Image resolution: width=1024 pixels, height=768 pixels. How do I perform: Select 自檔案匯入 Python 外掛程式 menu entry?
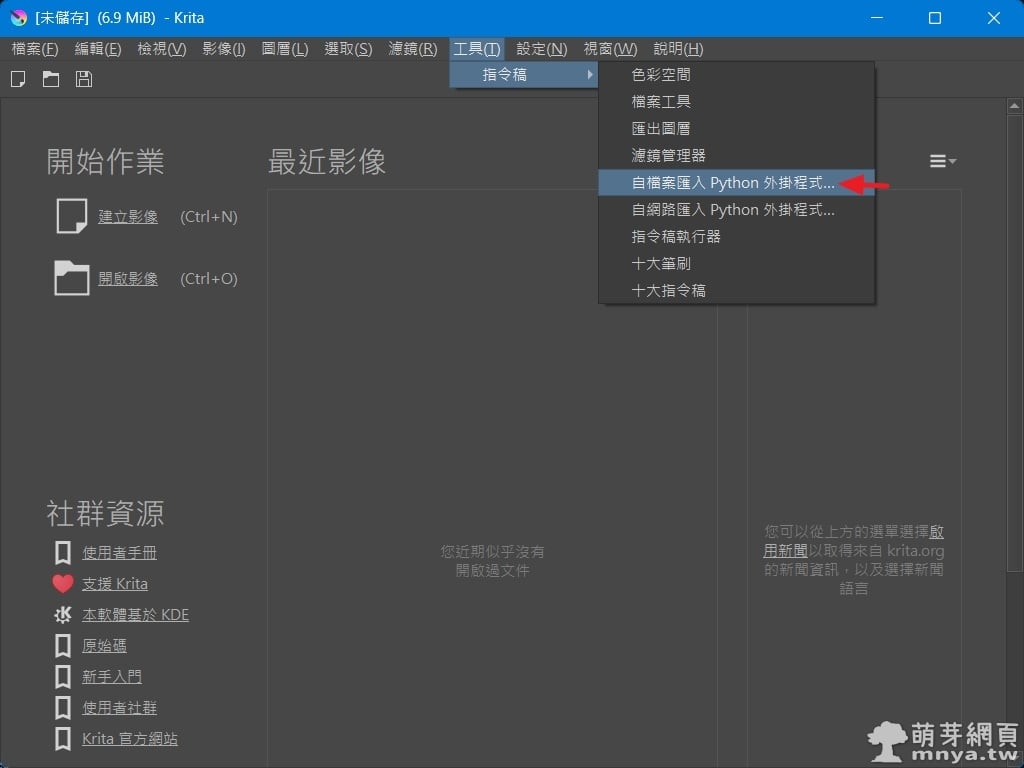[x=732, y=183]
